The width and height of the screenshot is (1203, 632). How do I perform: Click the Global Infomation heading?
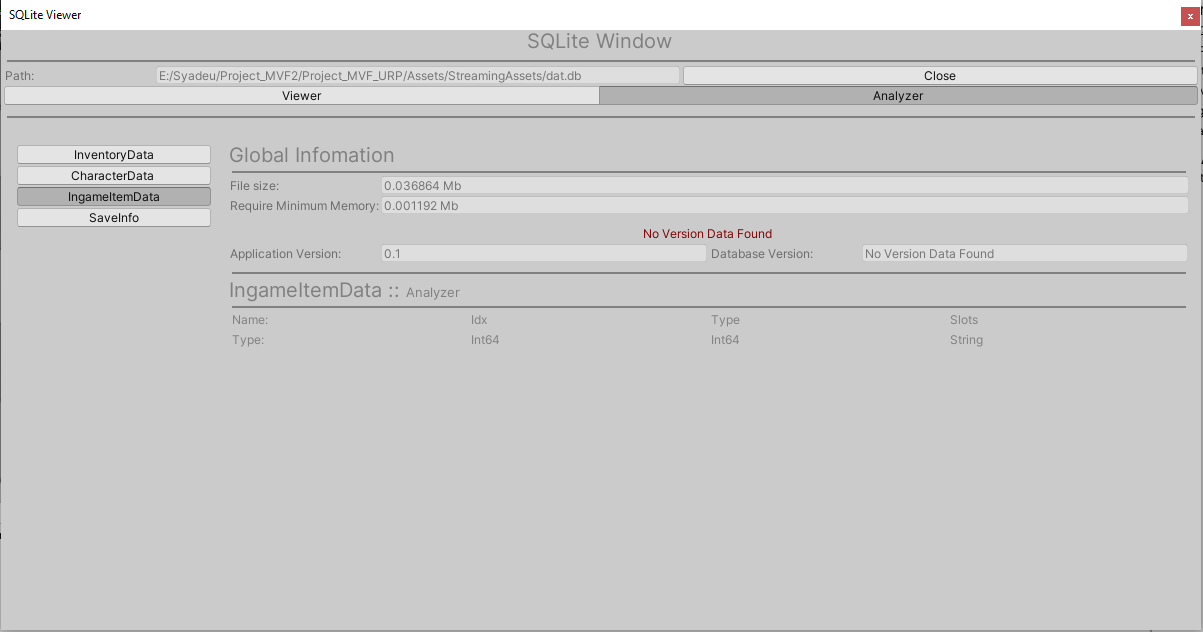coord(312,155)
